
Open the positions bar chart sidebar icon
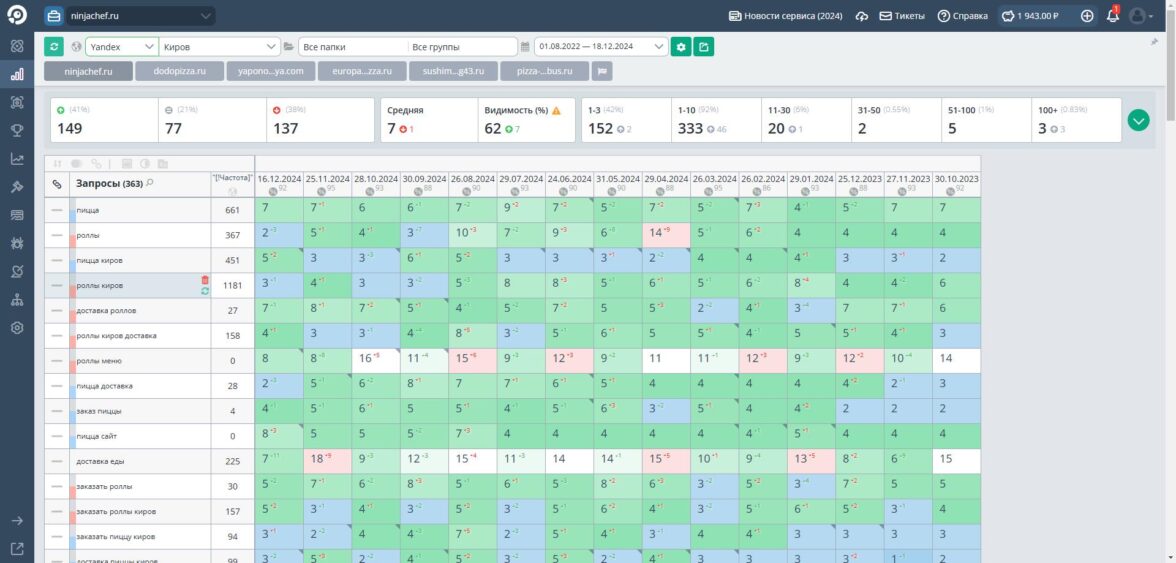click(x=16, y=74)
